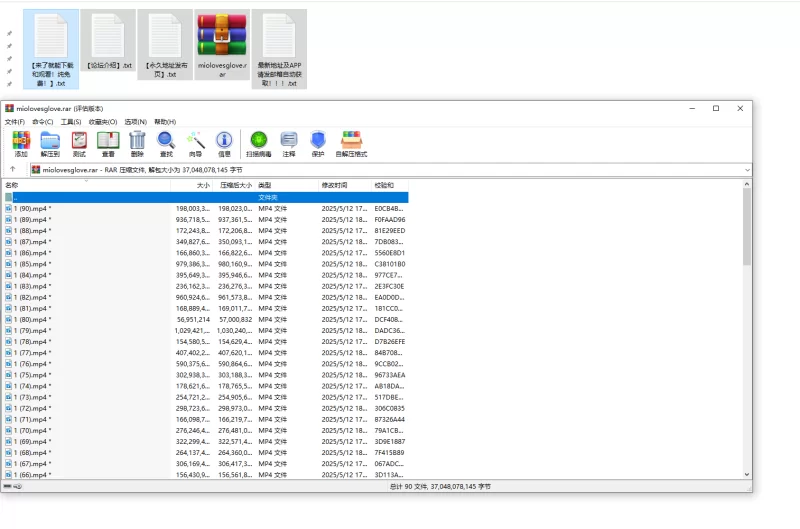This screenshot has width=800, height=529.
Task: Click the 解压到 (Extract To) toolbar icon
Action: coord(50,142)
